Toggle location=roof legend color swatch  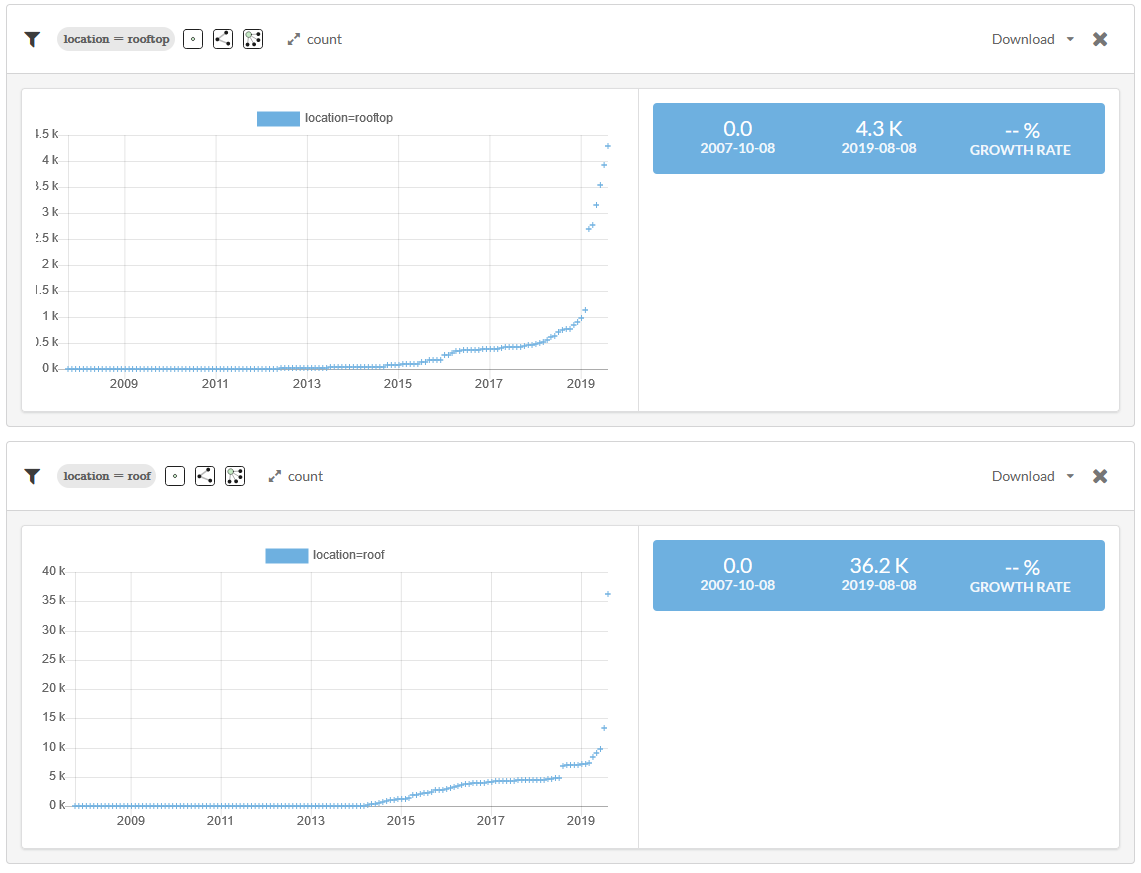pos(286,556)
